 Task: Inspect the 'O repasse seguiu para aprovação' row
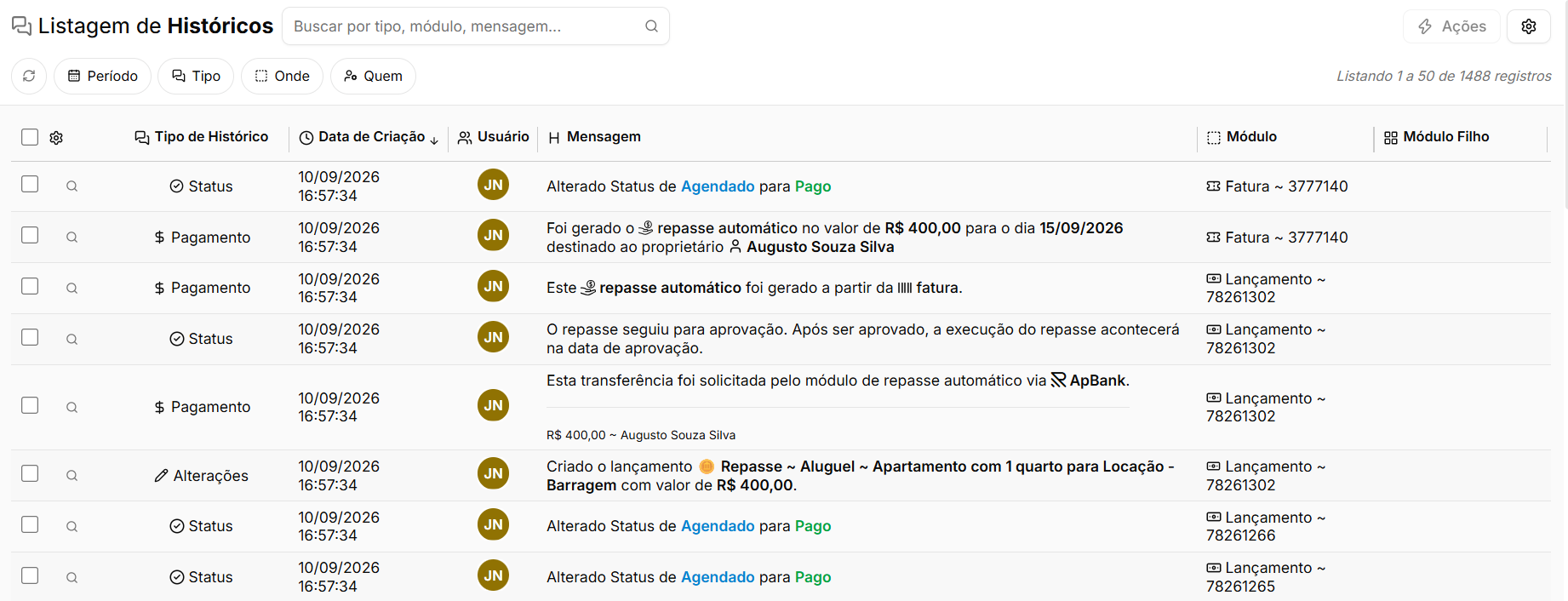[x=72, y=339]
